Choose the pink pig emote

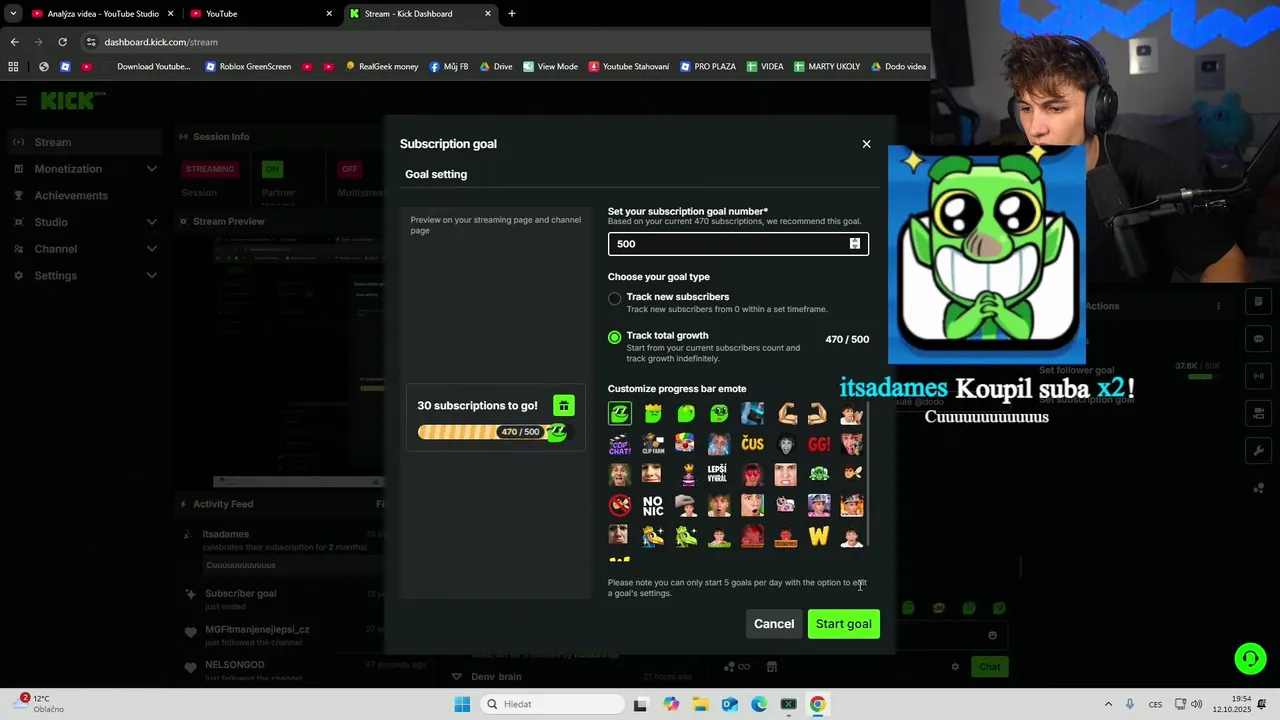point(786,506)
